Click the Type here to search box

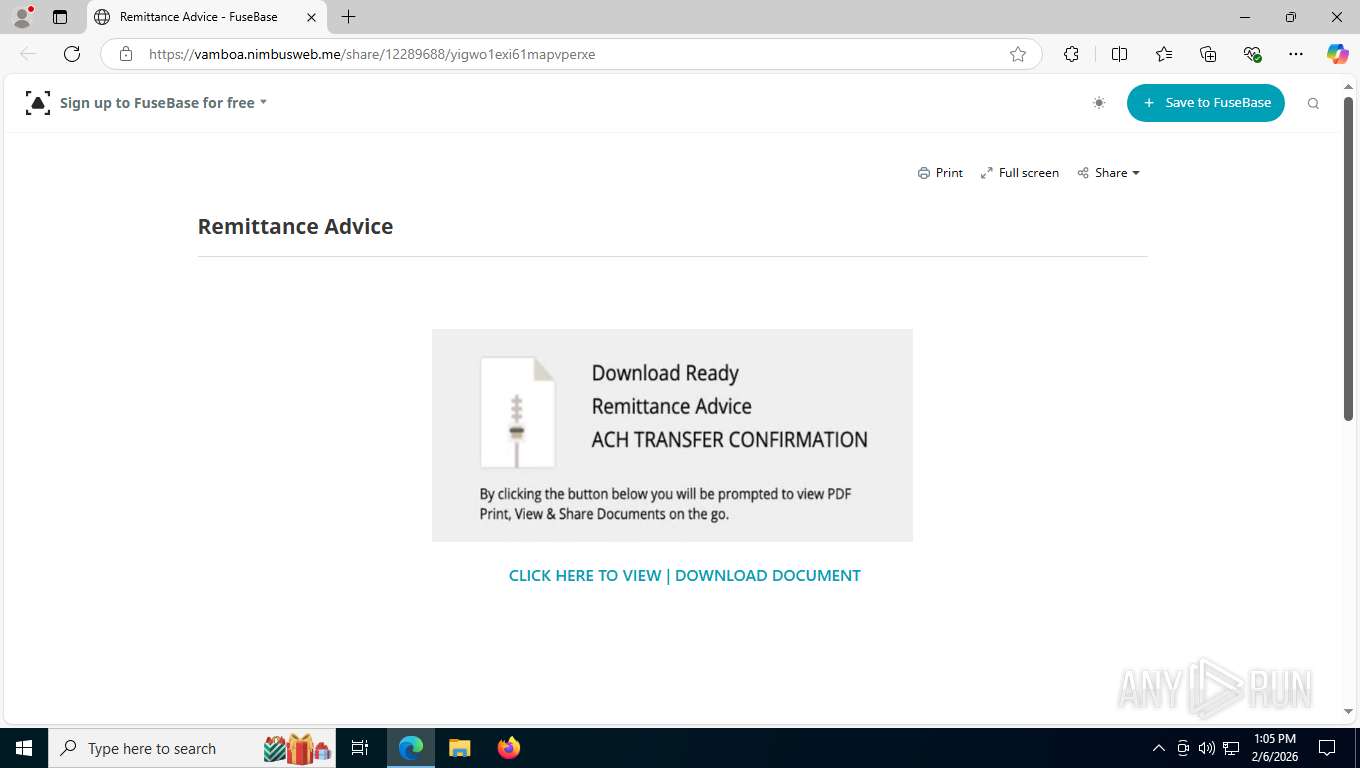tap(192, 748)
